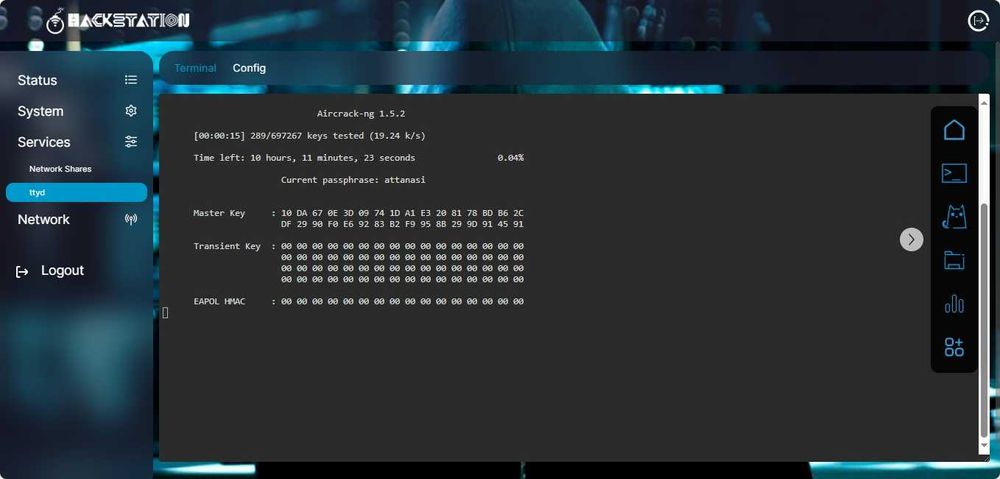Click the '289/697267 keys tested' line
The height and width of the screenshot is (479, 1000).
(x=309, y=136)
